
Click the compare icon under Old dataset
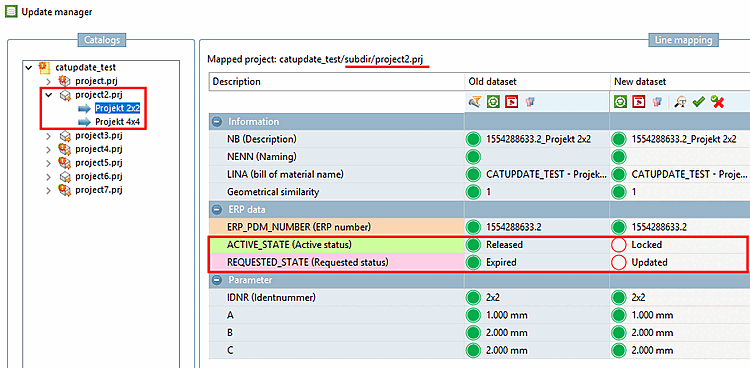click(530, 102)
